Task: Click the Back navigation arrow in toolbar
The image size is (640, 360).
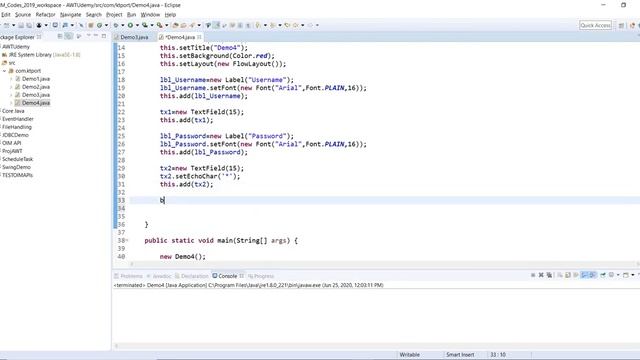Action: [x=296, y=25]
